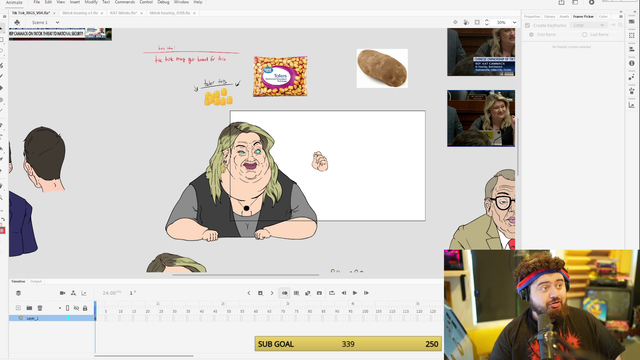Click the Play button in the timeline
The height and width of the screenshot is (360, 640).
tap(355, 293)
